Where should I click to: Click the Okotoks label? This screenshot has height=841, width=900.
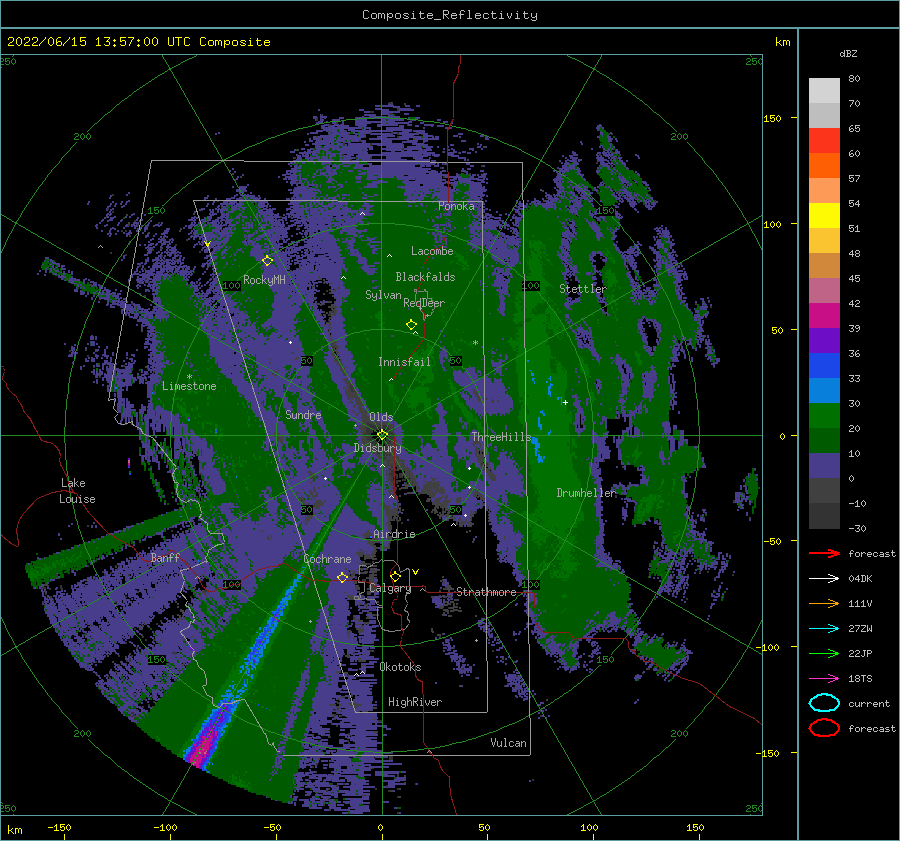tap(400, 667)
